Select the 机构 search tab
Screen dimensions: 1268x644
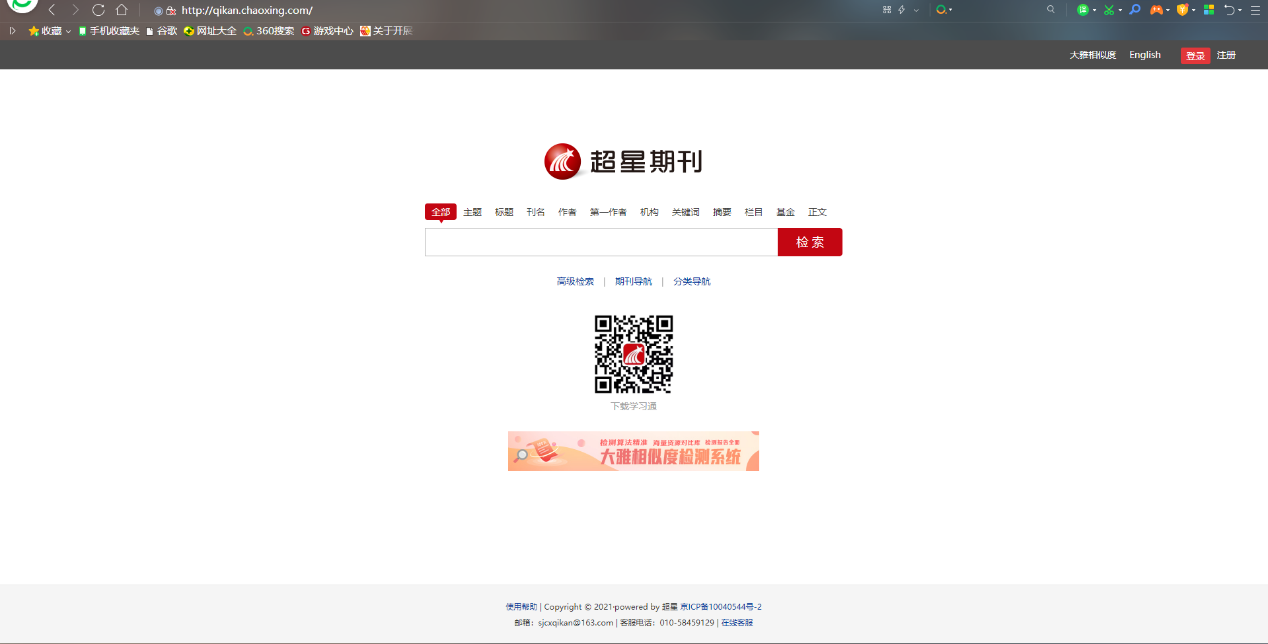click(x=650, y=212)
